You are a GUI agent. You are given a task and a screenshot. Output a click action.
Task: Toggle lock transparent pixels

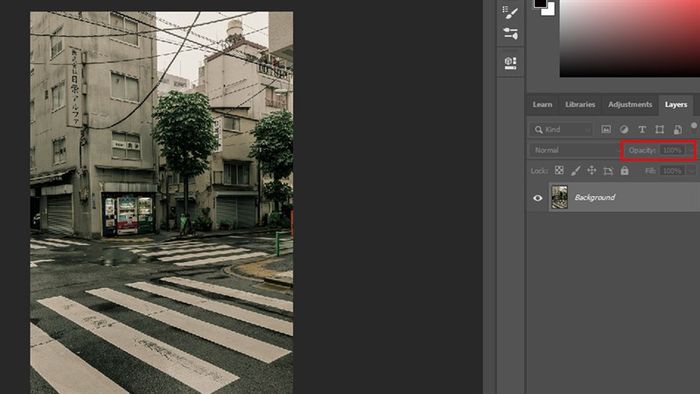pos(559,170)
